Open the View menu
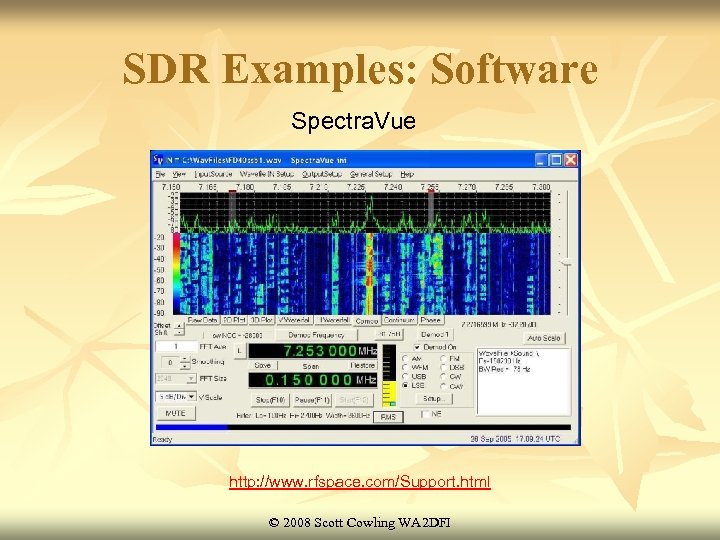The width and height of the screenshot is (720, 540). [x=179, y=174]
